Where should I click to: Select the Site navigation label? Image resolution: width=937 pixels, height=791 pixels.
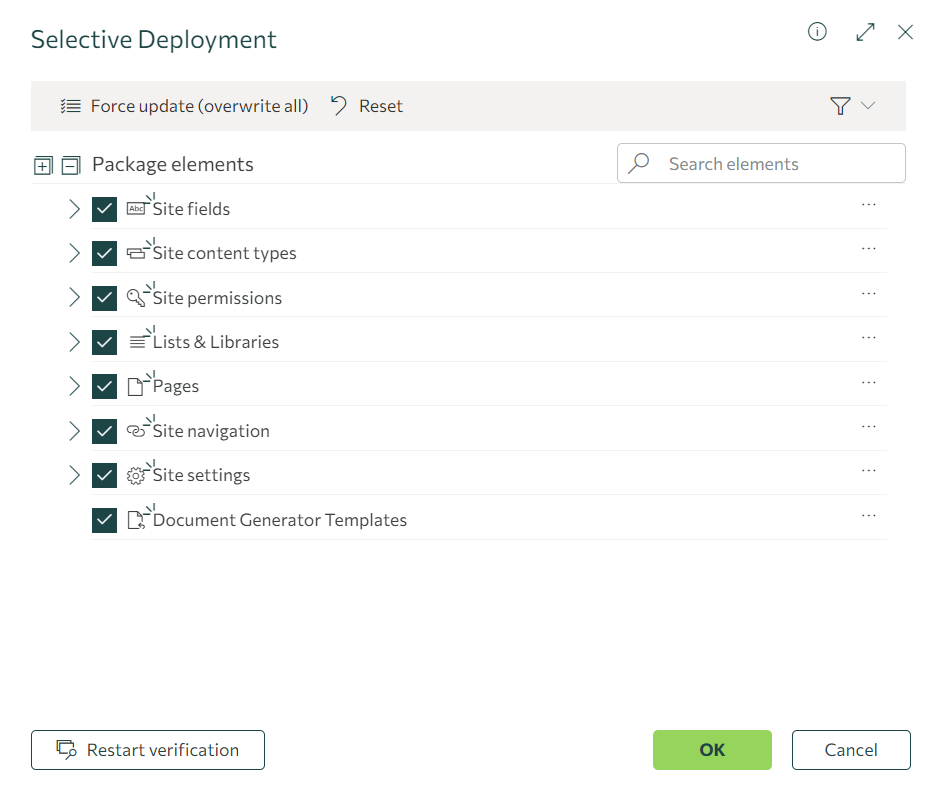pos(211,431)
